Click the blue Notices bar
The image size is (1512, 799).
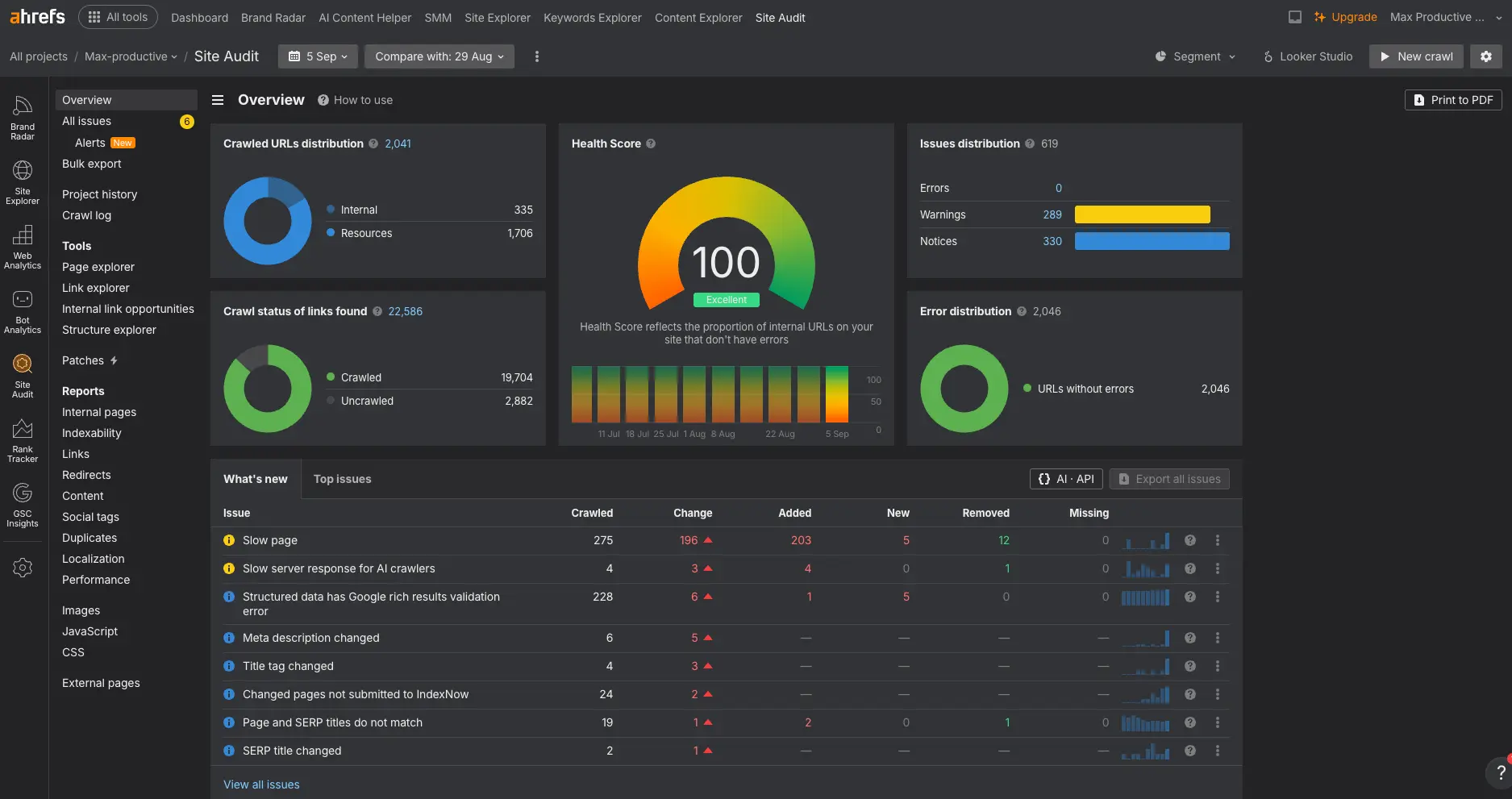coord(1152,241)
